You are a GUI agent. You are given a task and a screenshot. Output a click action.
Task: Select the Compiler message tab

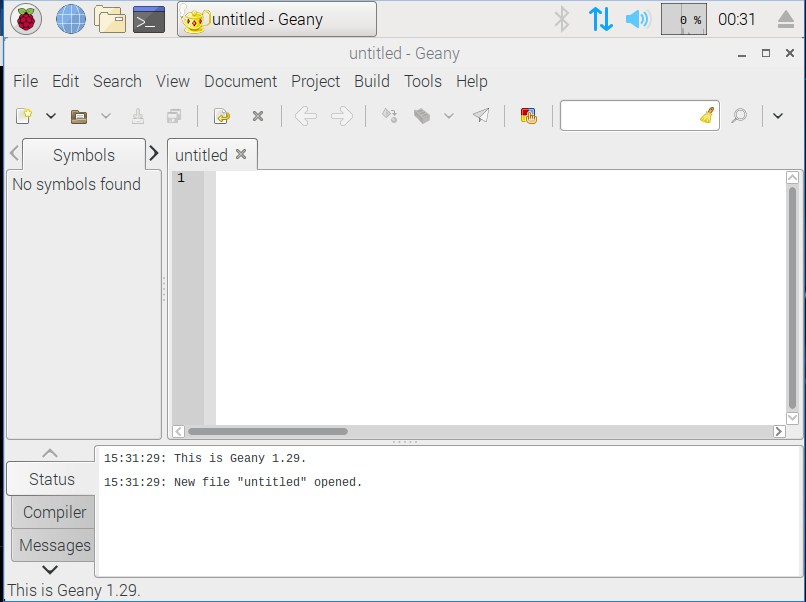[x=54, y=512]
